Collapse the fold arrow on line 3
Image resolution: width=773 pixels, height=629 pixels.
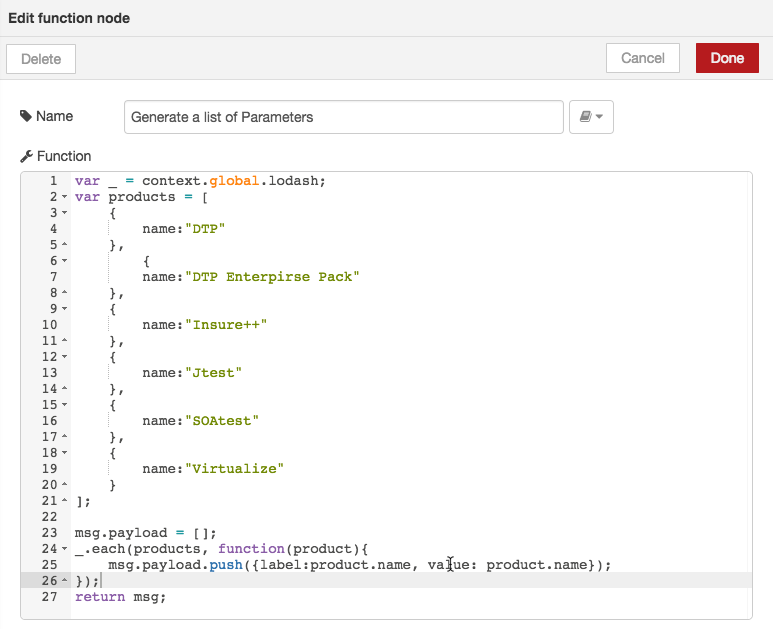pos(65,213)
